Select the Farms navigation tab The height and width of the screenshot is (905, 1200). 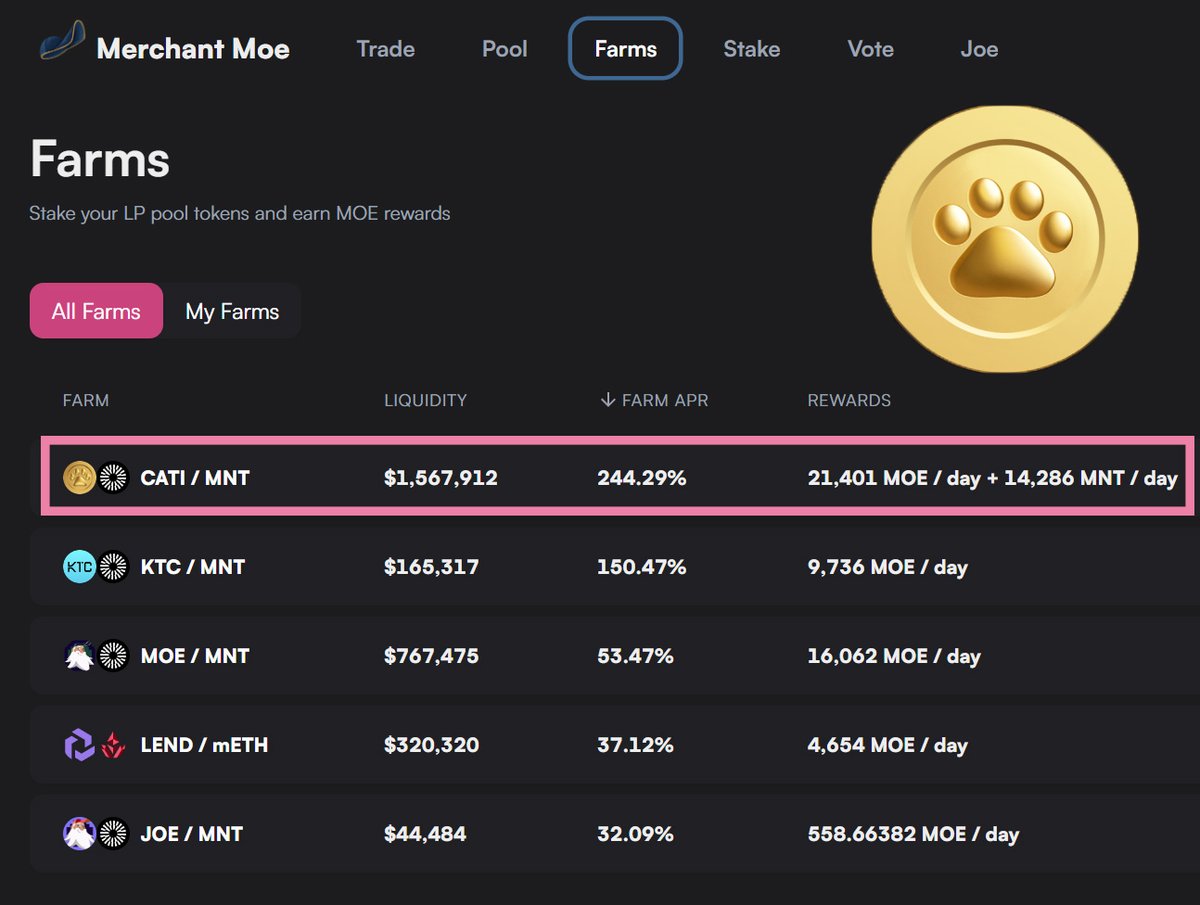tap(625, 48)
